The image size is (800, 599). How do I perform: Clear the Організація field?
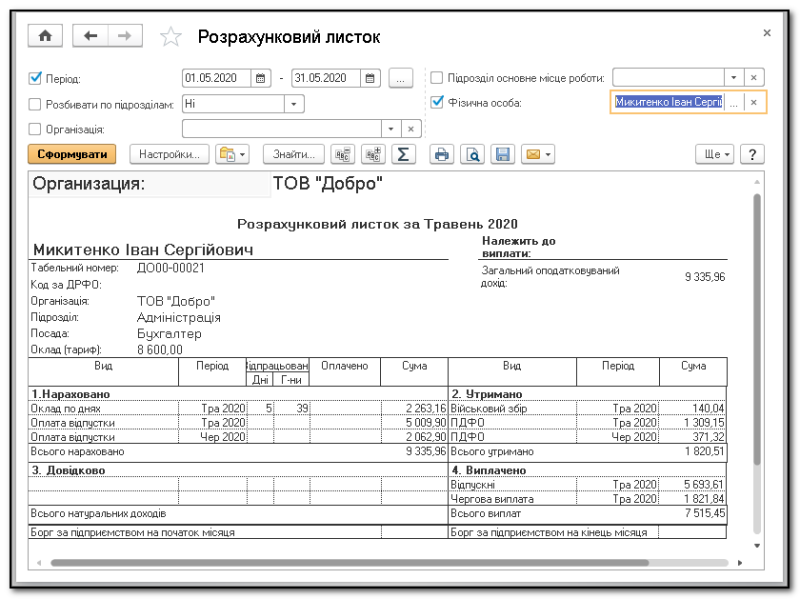(x=411, y=129)
